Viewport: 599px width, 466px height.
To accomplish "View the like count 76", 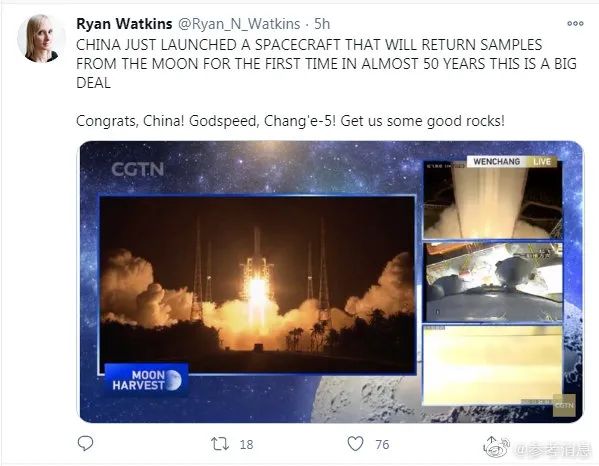I will [x=382, y=444].
